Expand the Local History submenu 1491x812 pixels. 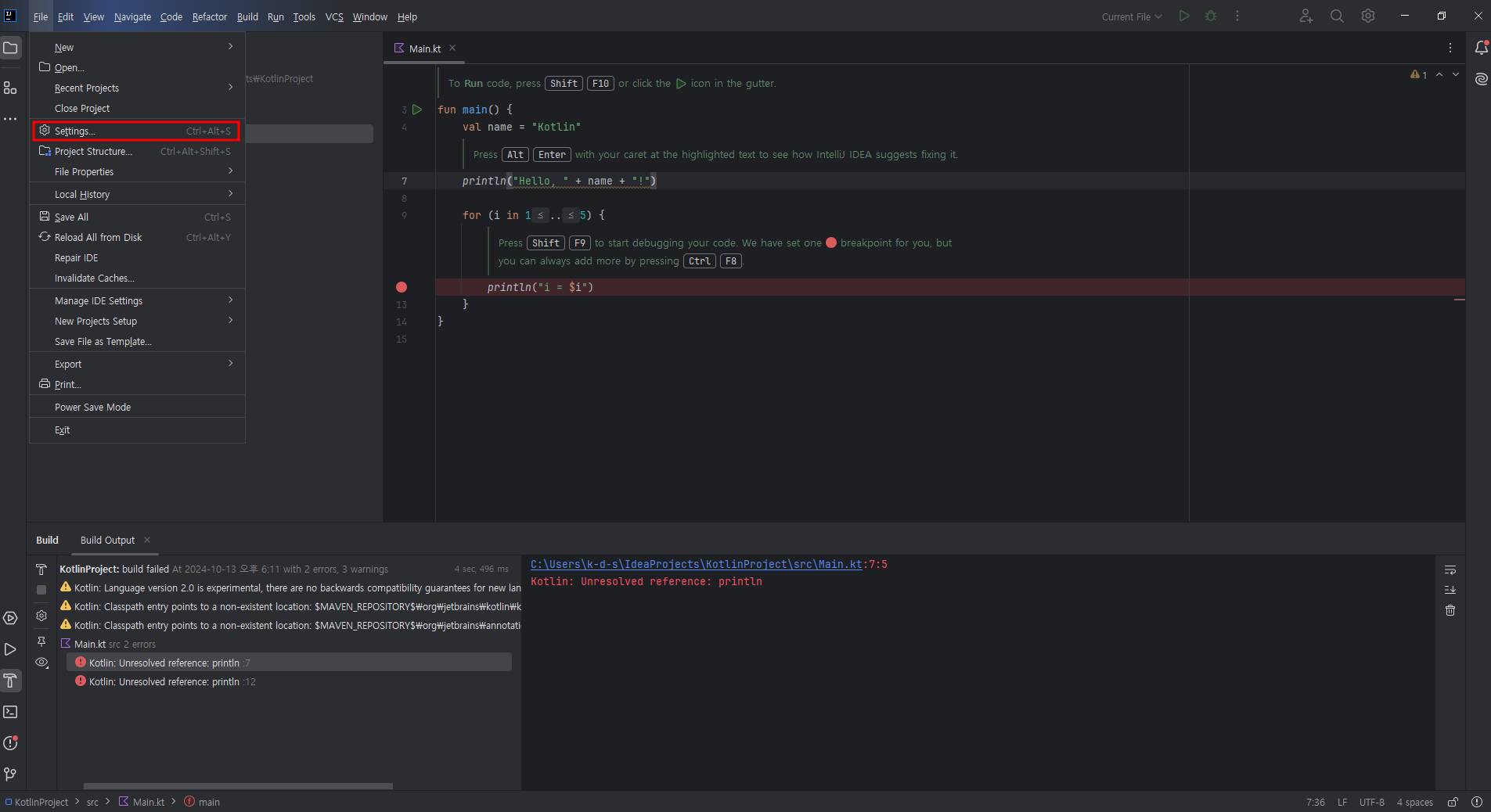pos(138,194)
